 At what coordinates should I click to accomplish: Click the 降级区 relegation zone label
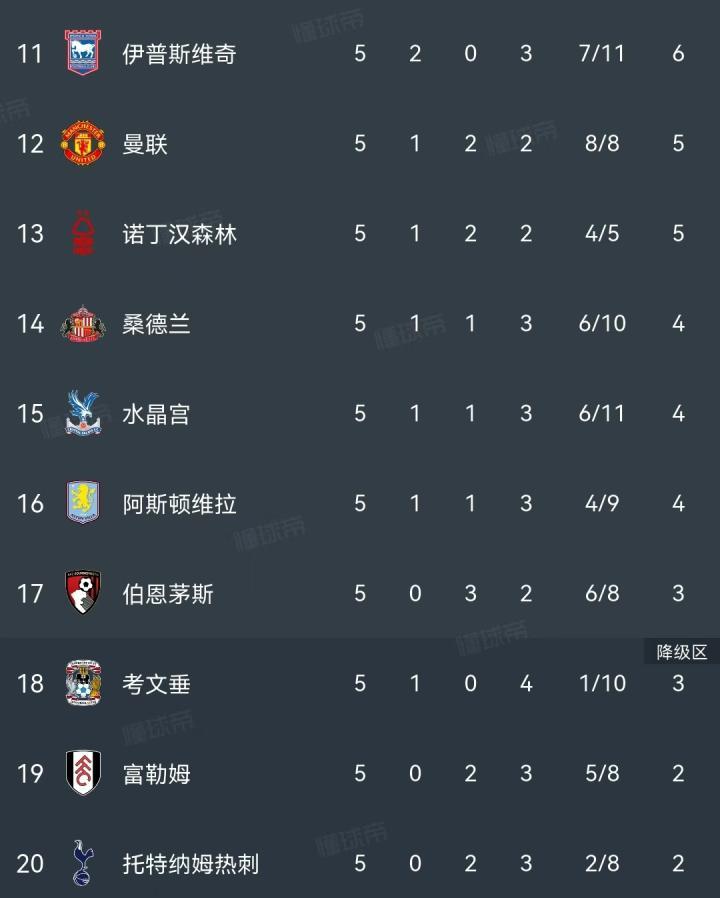pos(682,652)
